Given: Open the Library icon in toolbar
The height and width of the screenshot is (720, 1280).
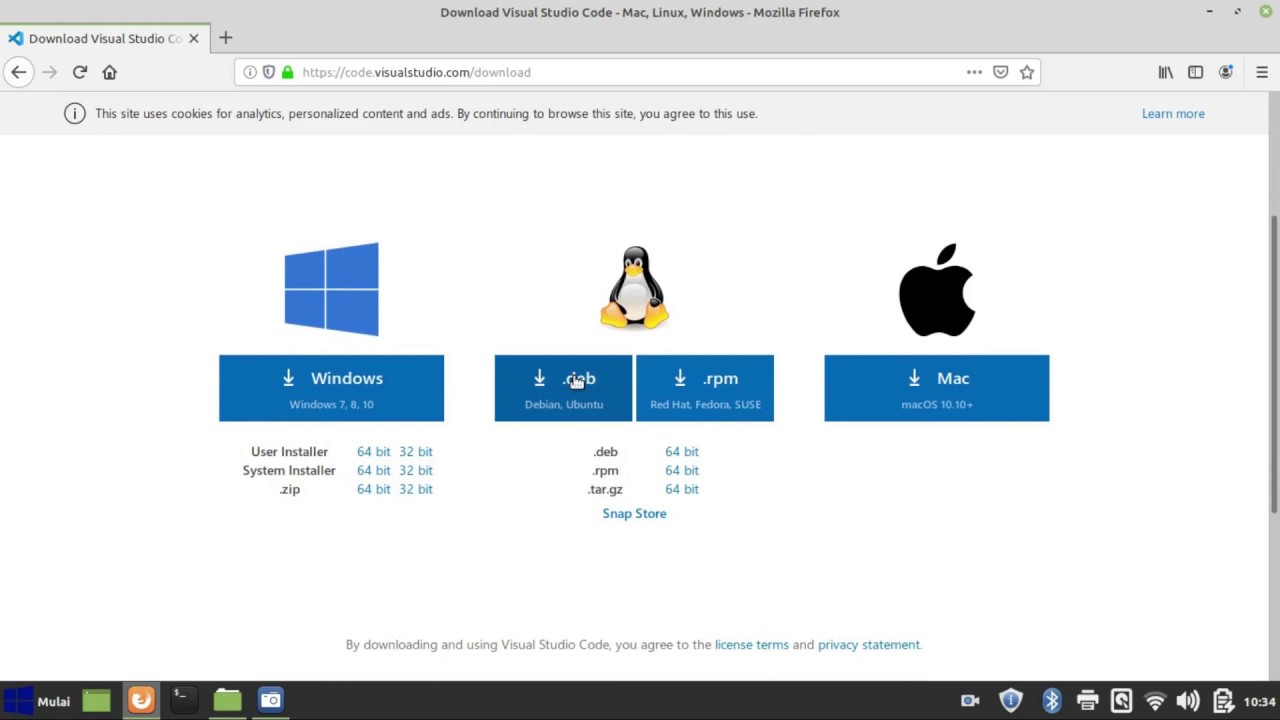Looking at the screenshot, I should pos(1166,72).
